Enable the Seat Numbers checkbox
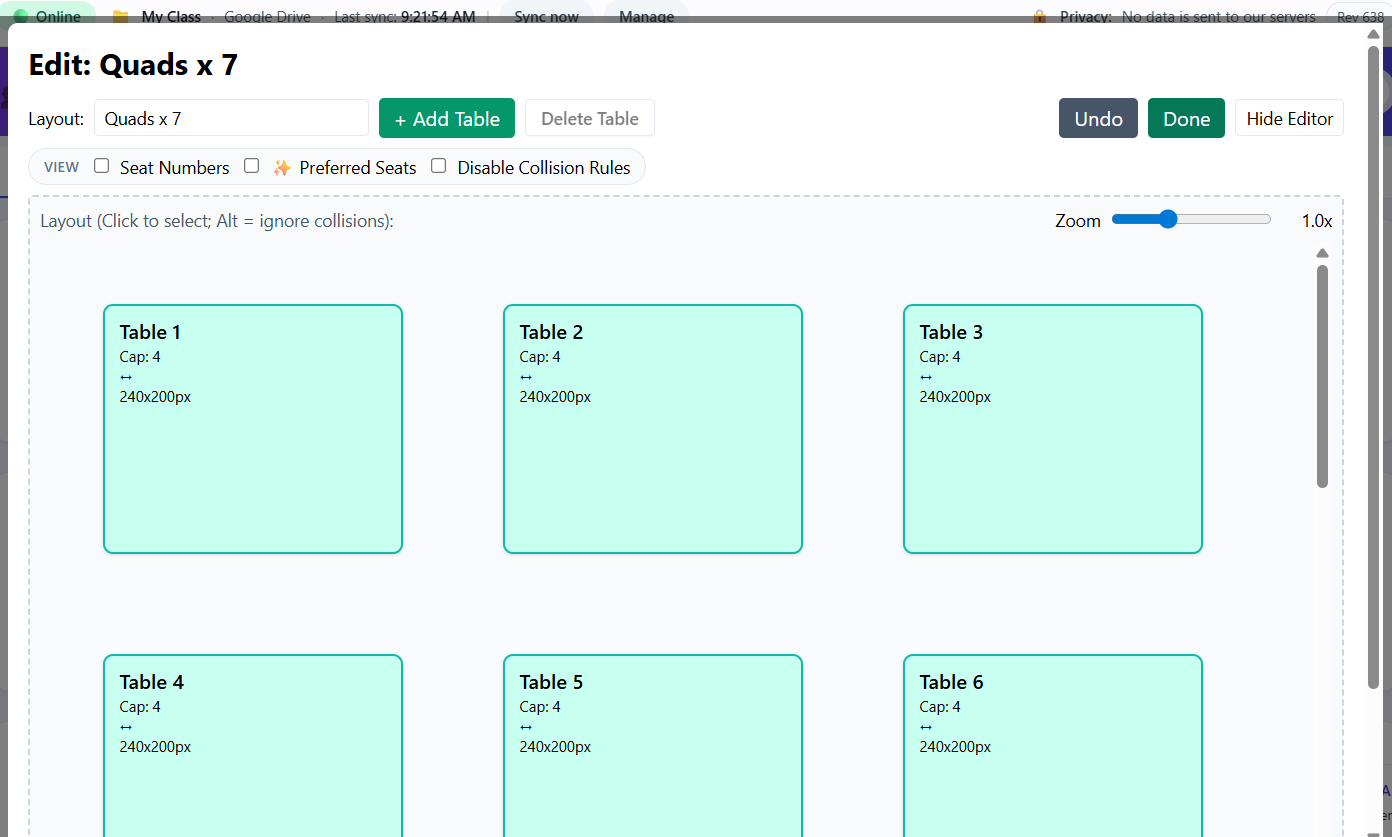The image size is (1392, 837). click(x=101, y=165)
